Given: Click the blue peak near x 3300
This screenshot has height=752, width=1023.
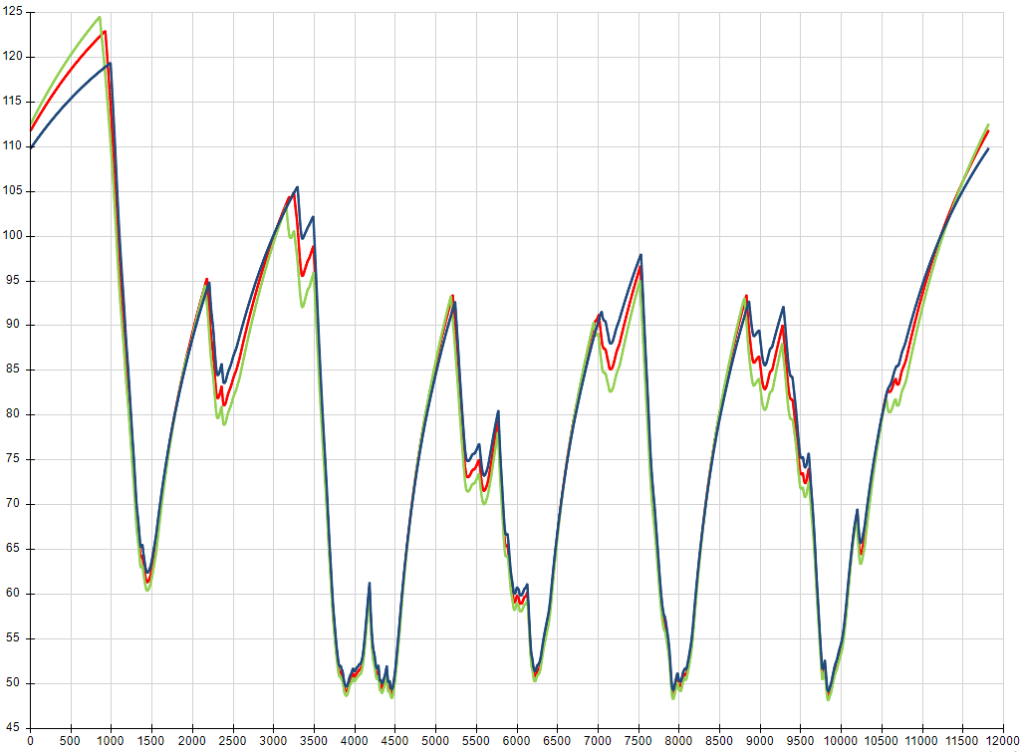Looking at the screenshot, I should click(297, 187).
